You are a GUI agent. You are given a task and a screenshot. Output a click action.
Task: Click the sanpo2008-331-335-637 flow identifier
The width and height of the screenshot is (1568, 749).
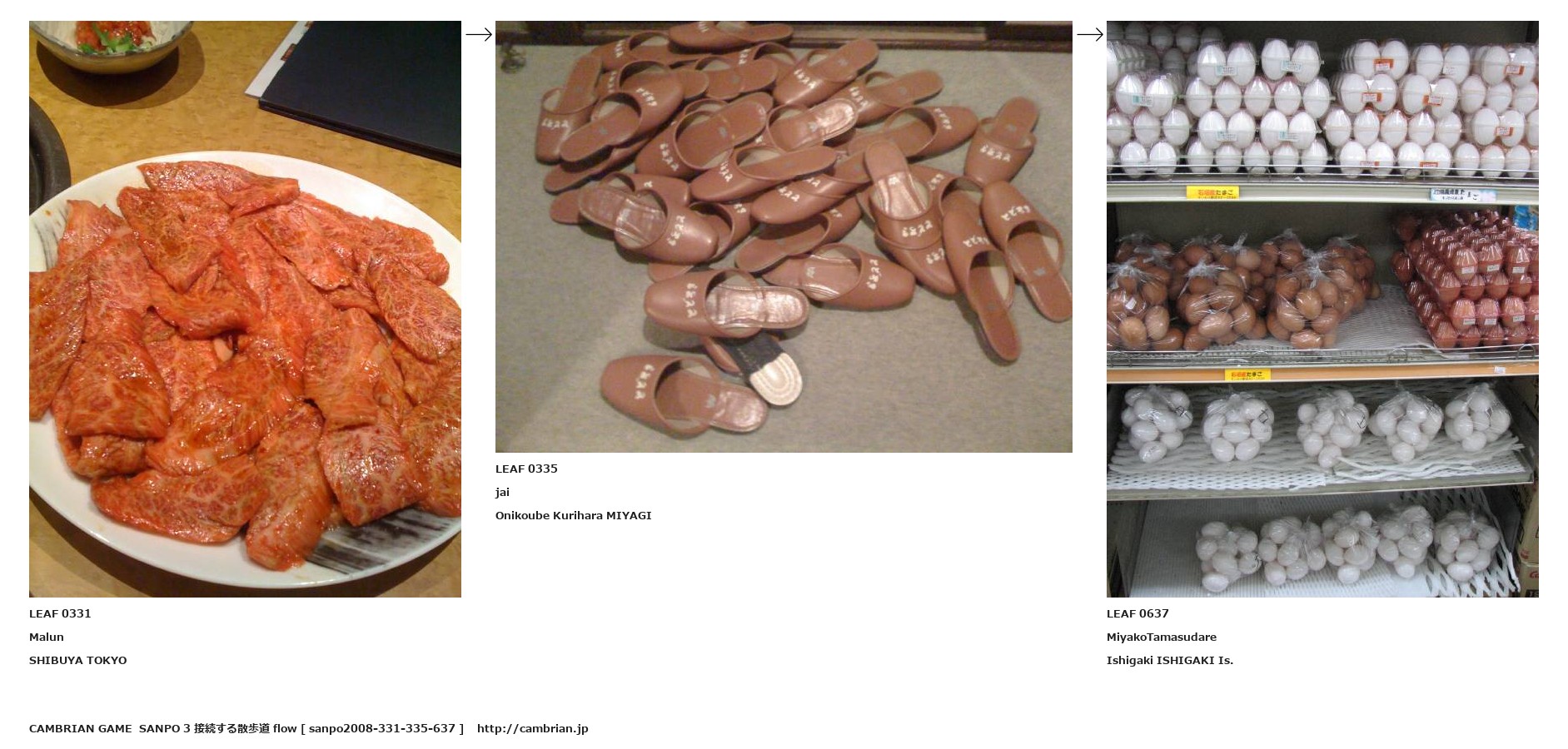(x=382, y=728)
